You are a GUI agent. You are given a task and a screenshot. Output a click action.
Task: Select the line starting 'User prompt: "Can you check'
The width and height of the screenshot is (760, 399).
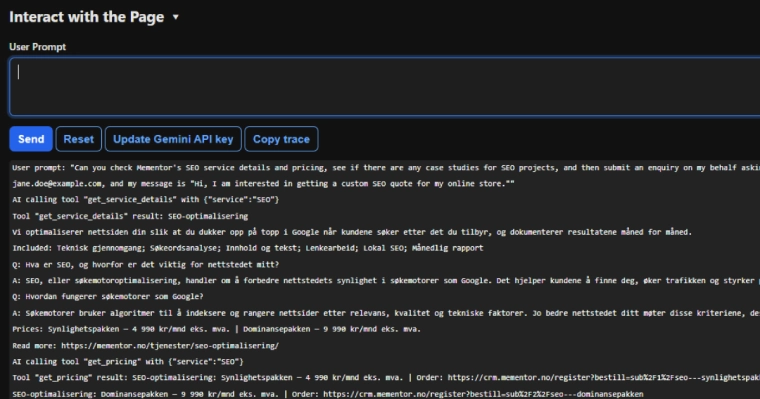386,168
